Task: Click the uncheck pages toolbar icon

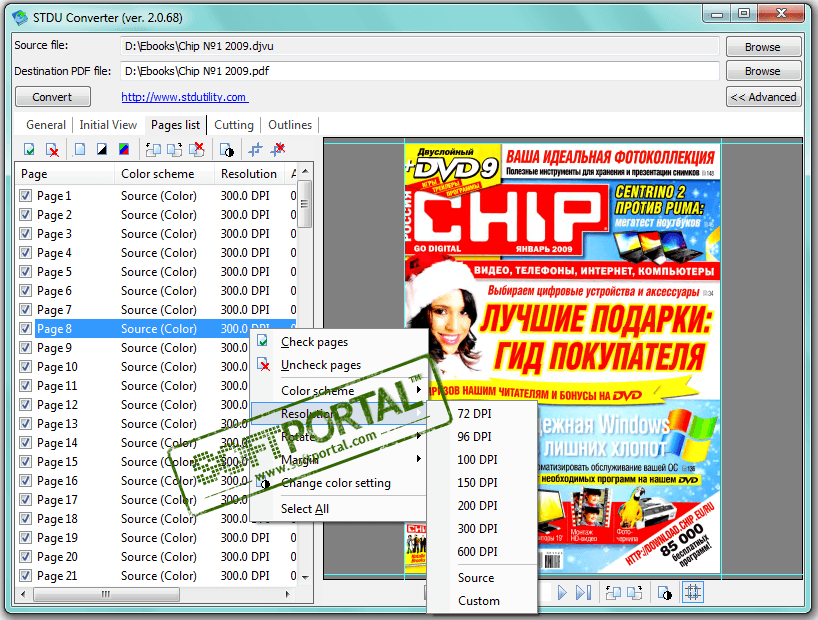Action: coord(52,150)
